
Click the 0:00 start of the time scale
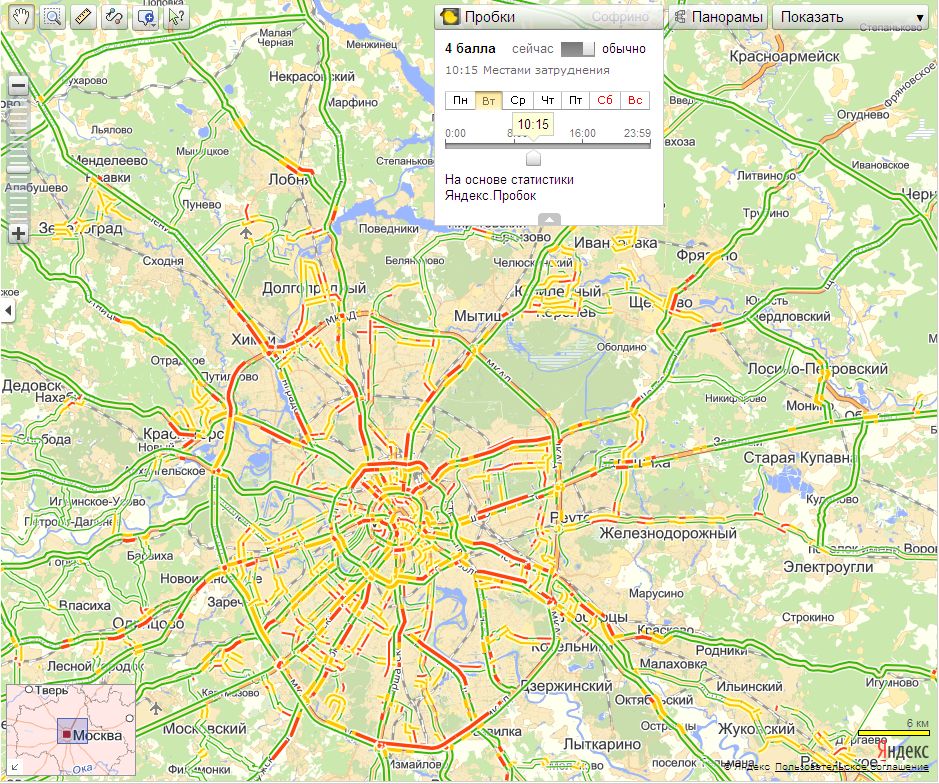coord(455,133)
